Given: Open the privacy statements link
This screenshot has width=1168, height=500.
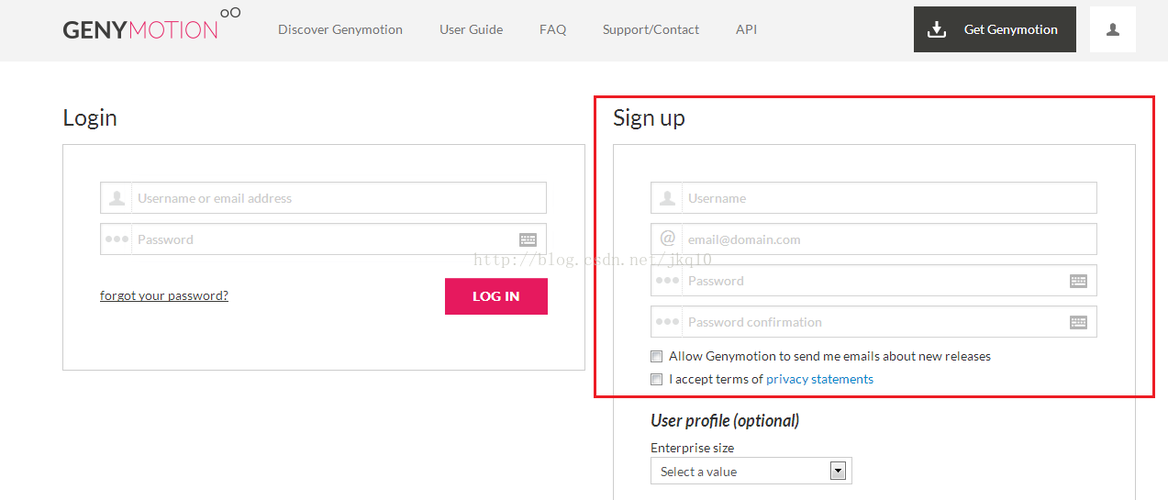Looking at the screenshot, I should [819, 379].
